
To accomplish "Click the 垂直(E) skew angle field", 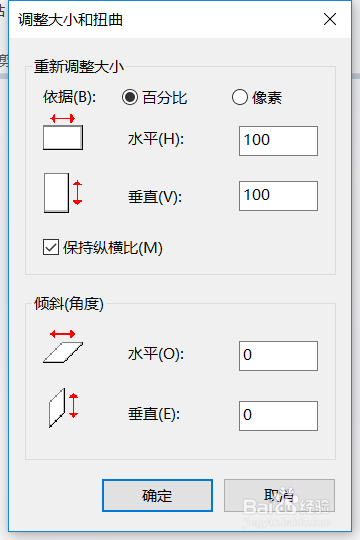I will (278, 416).
